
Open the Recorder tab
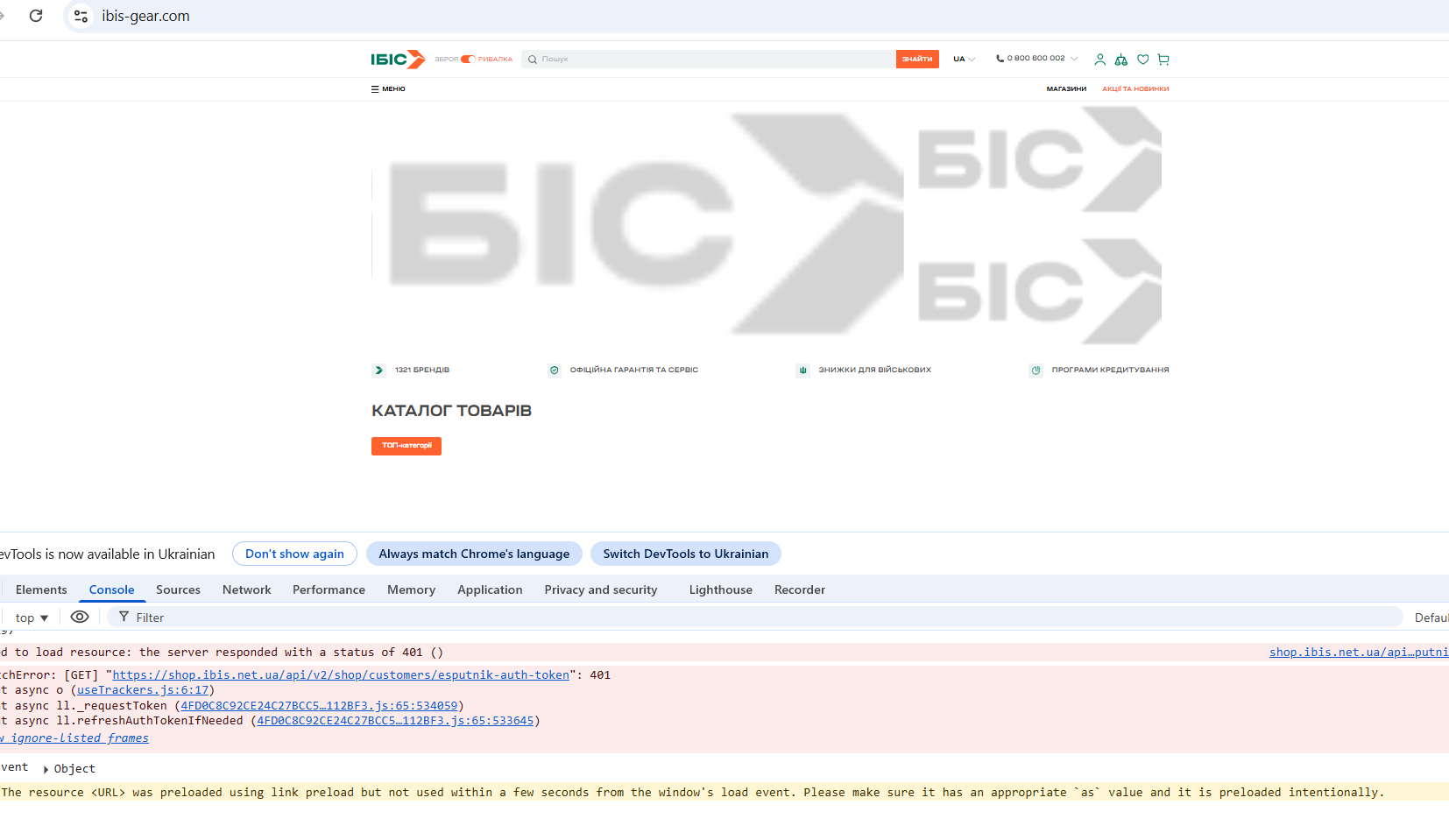point(800,589)
